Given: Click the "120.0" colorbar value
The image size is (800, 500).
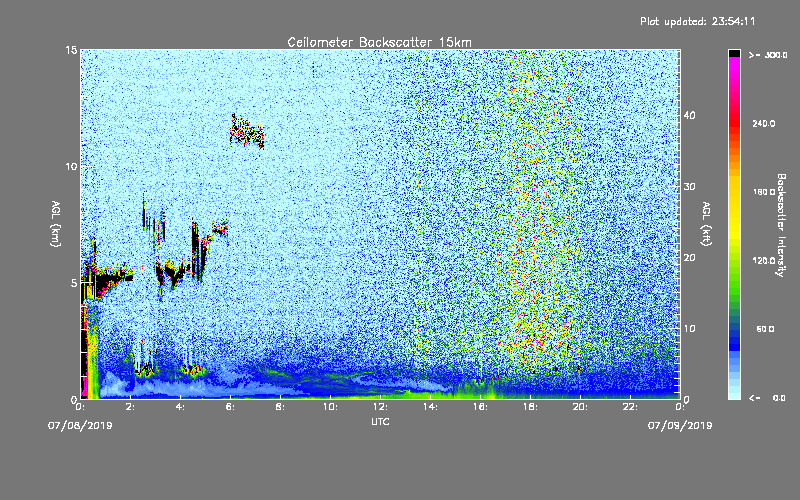Looking at the screenshot, I should pos(764,261).
